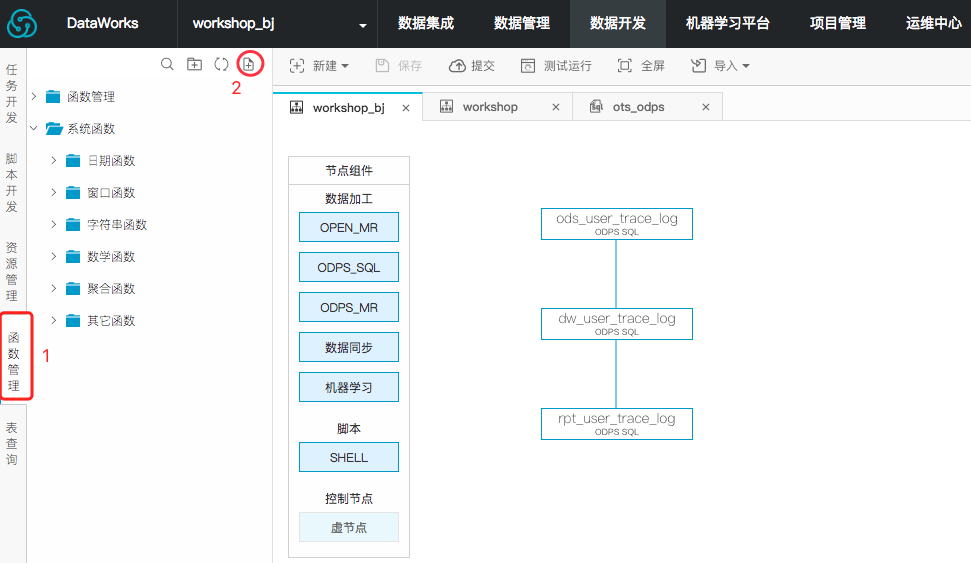Select the ods_user_trace_log node
The width and height of the screenshot is (971, 563).
(617, 224)
